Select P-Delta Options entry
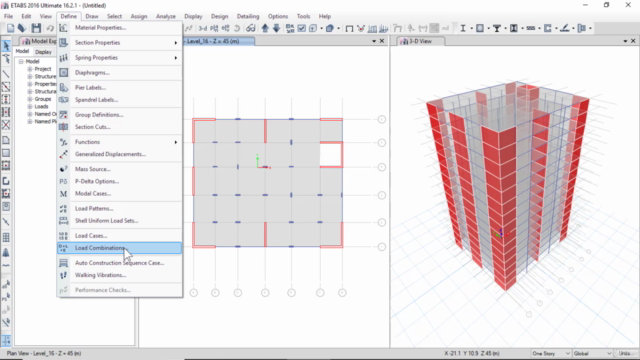The width and height of the screenshot is (640, 360). (x=119, y=181)
